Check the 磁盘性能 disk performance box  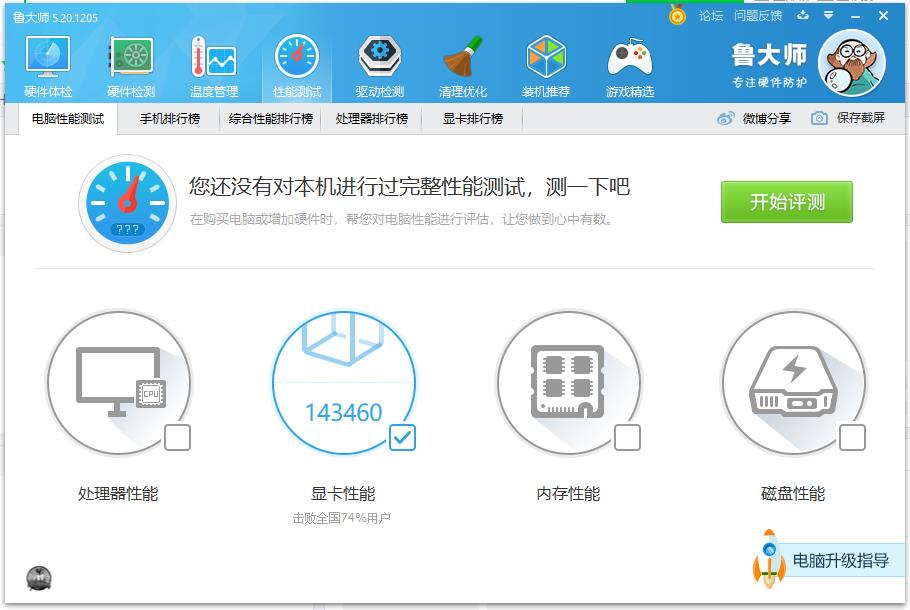[852, 437]
